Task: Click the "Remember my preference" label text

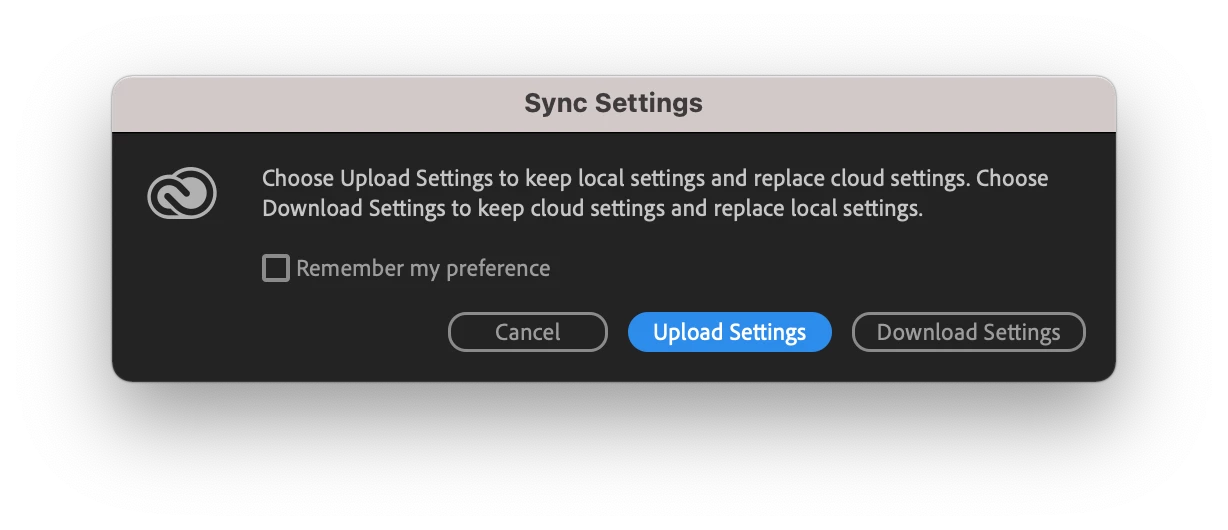Action: click(x=423, y=268)
